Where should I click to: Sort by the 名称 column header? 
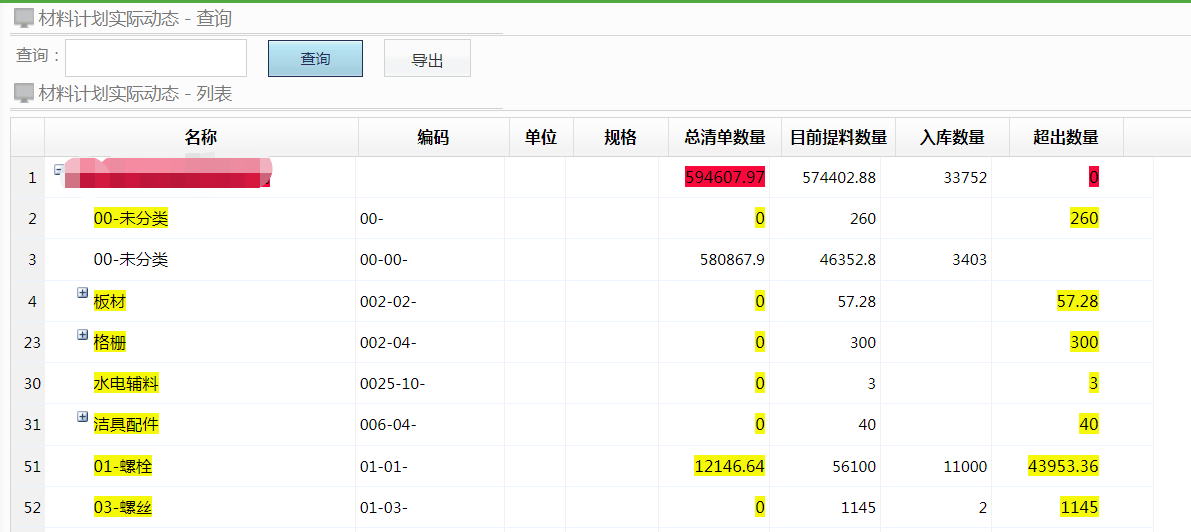coord(201,138)
